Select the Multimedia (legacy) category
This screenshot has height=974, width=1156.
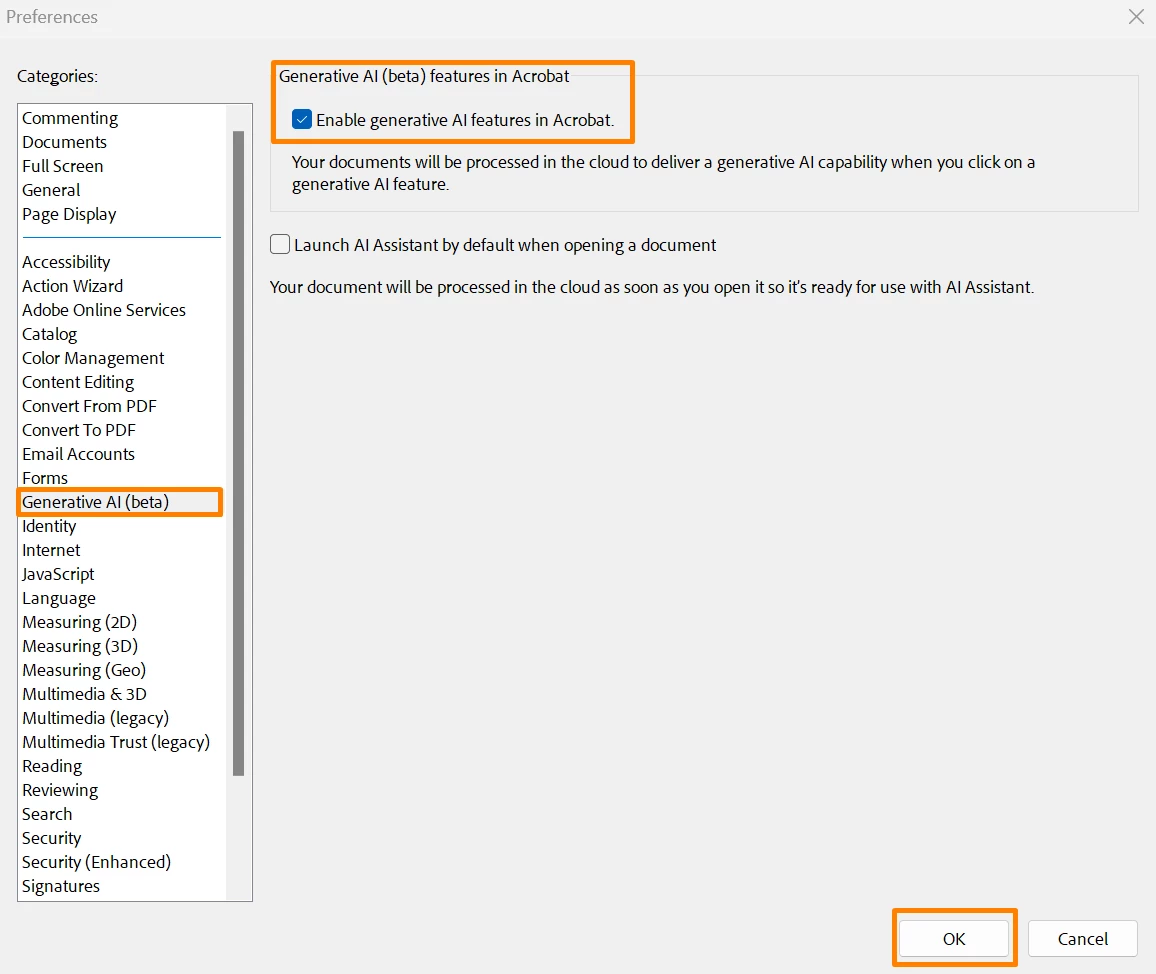(x=96, y=718)
